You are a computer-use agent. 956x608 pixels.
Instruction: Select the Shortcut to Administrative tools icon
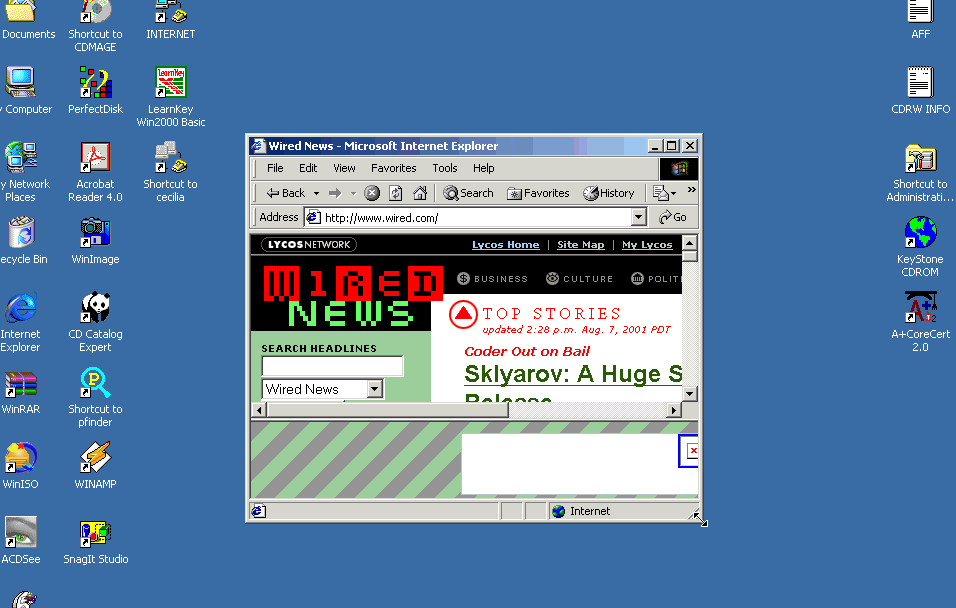(x=921, y=172)
